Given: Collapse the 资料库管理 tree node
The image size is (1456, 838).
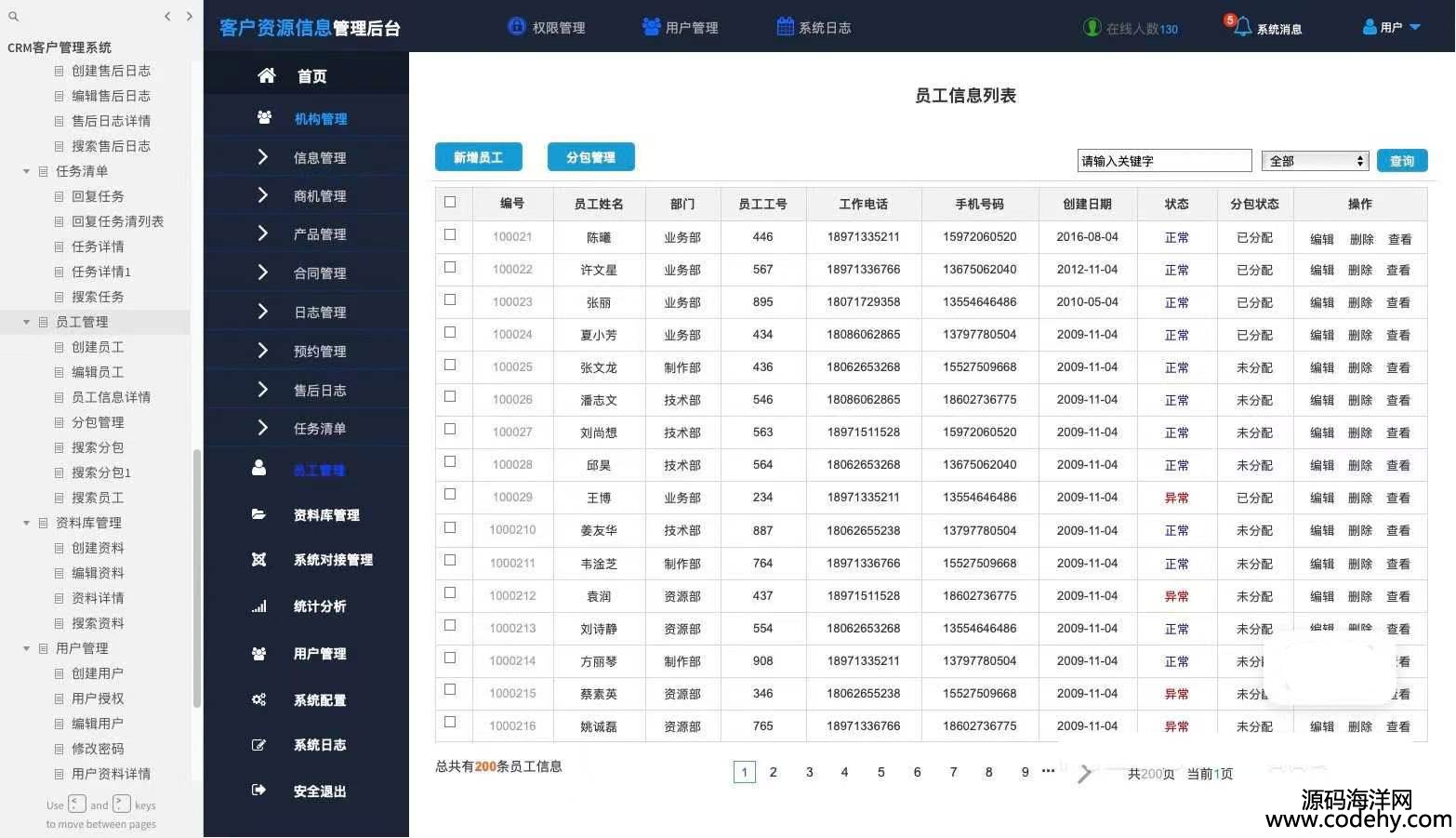Looking at the screenshot, I should point(26,523).
